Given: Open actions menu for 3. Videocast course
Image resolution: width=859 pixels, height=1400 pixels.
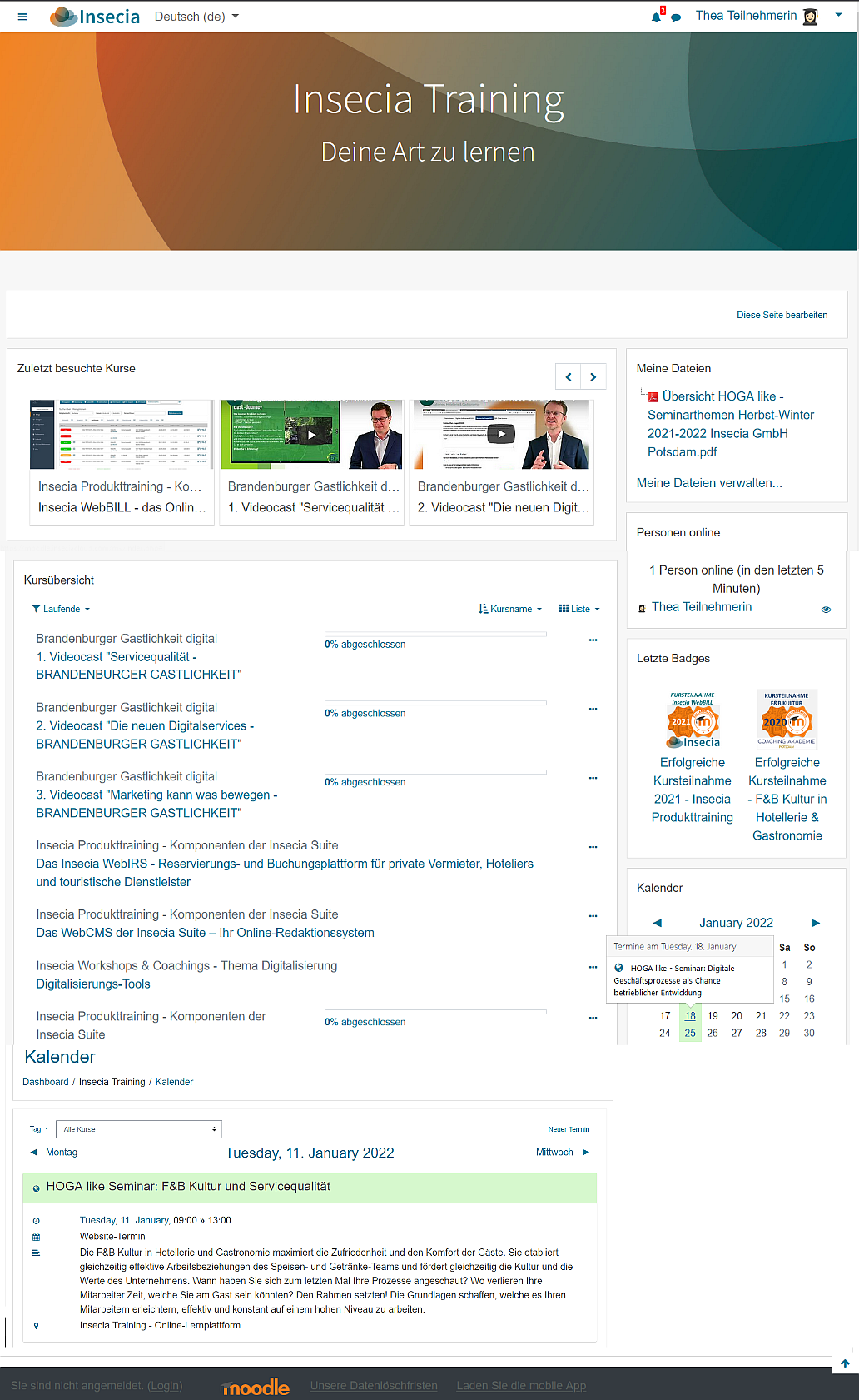Looking at the screenshot, I should [x=593, y=778].
